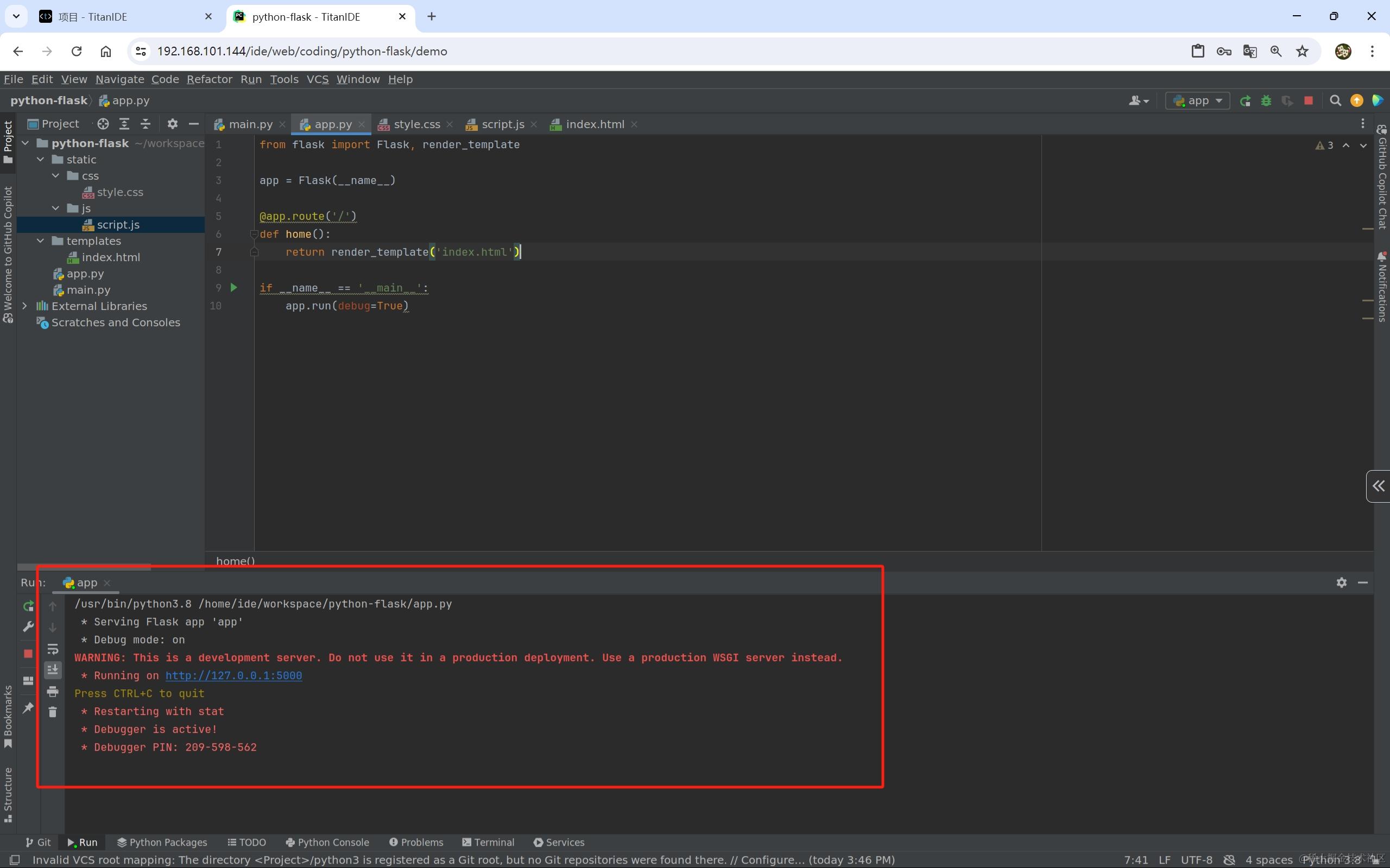Click the print icon in the Run console
This screenshot has height=868, width=1390.
[53, 691]
